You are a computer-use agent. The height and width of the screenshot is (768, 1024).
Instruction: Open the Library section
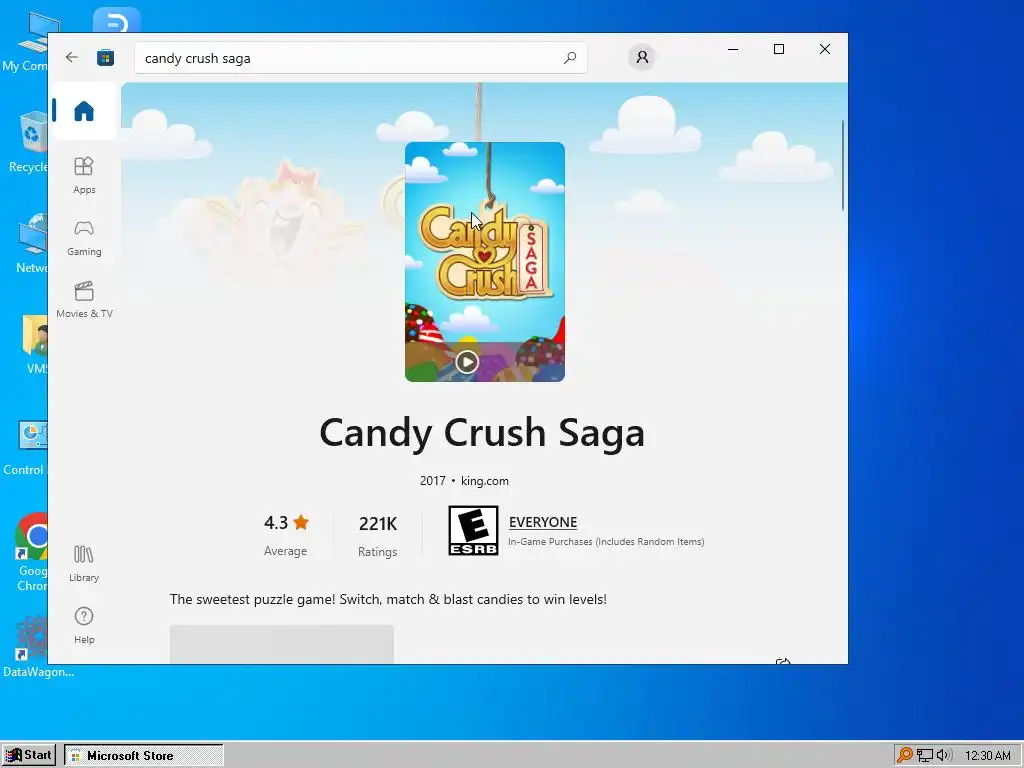click(84, 564)
